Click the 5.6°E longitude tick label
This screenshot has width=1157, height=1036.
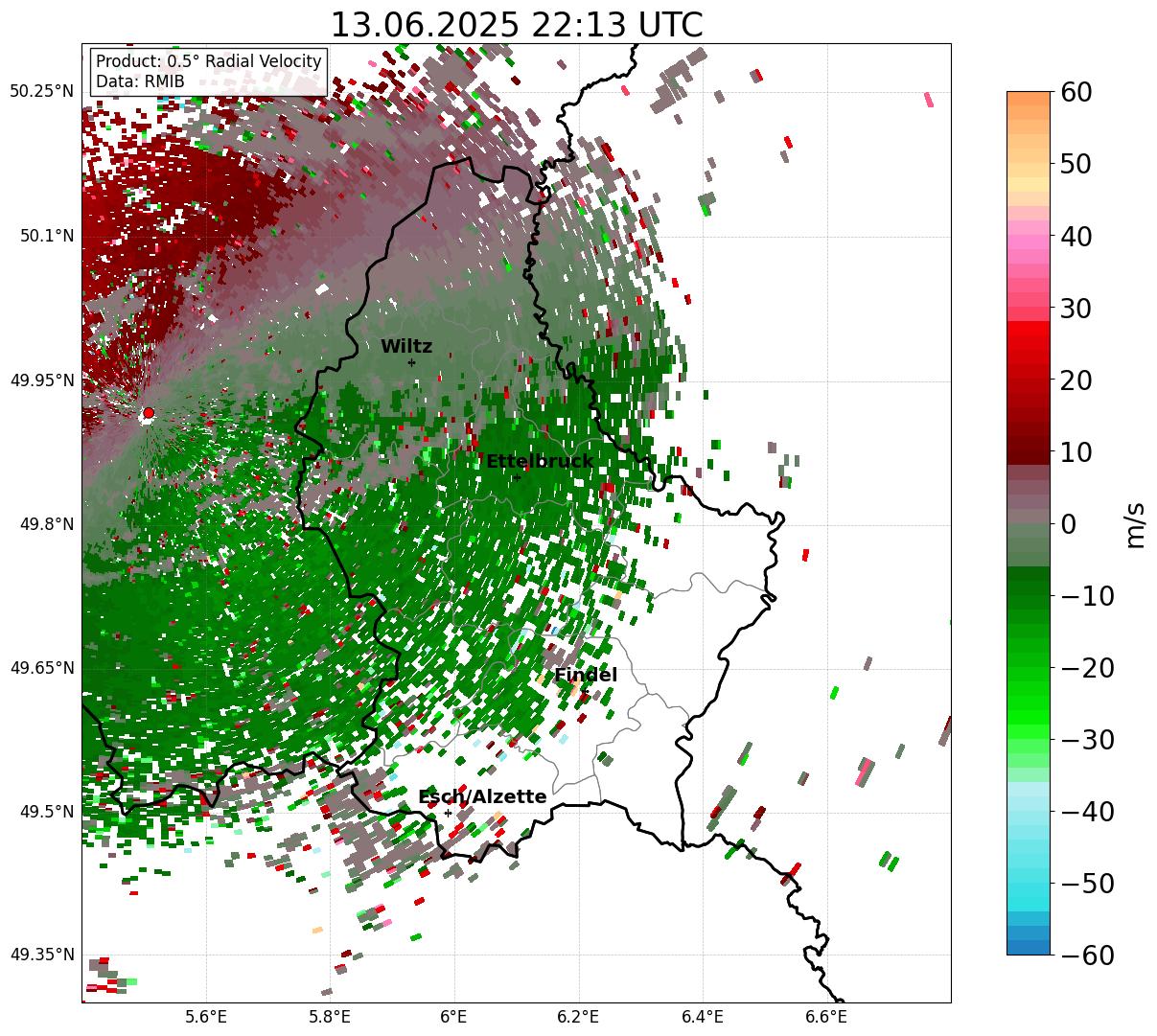tap(205, 1017)
